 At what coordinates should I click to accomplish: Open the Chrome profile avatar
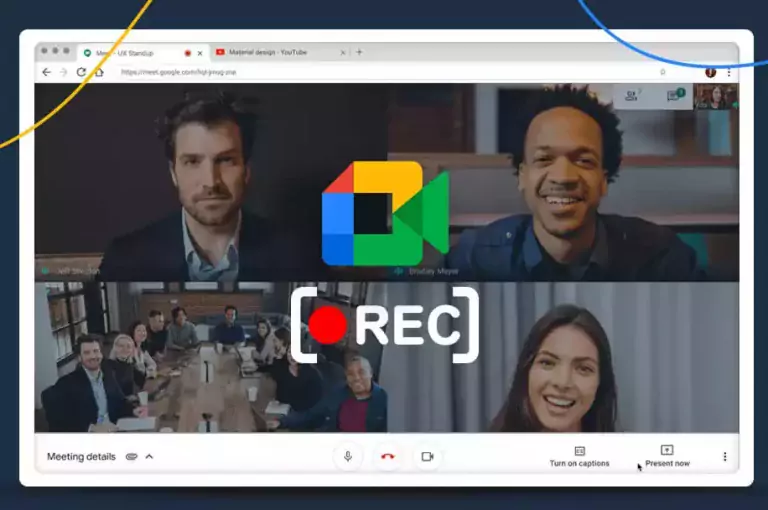tap(710, 73)
